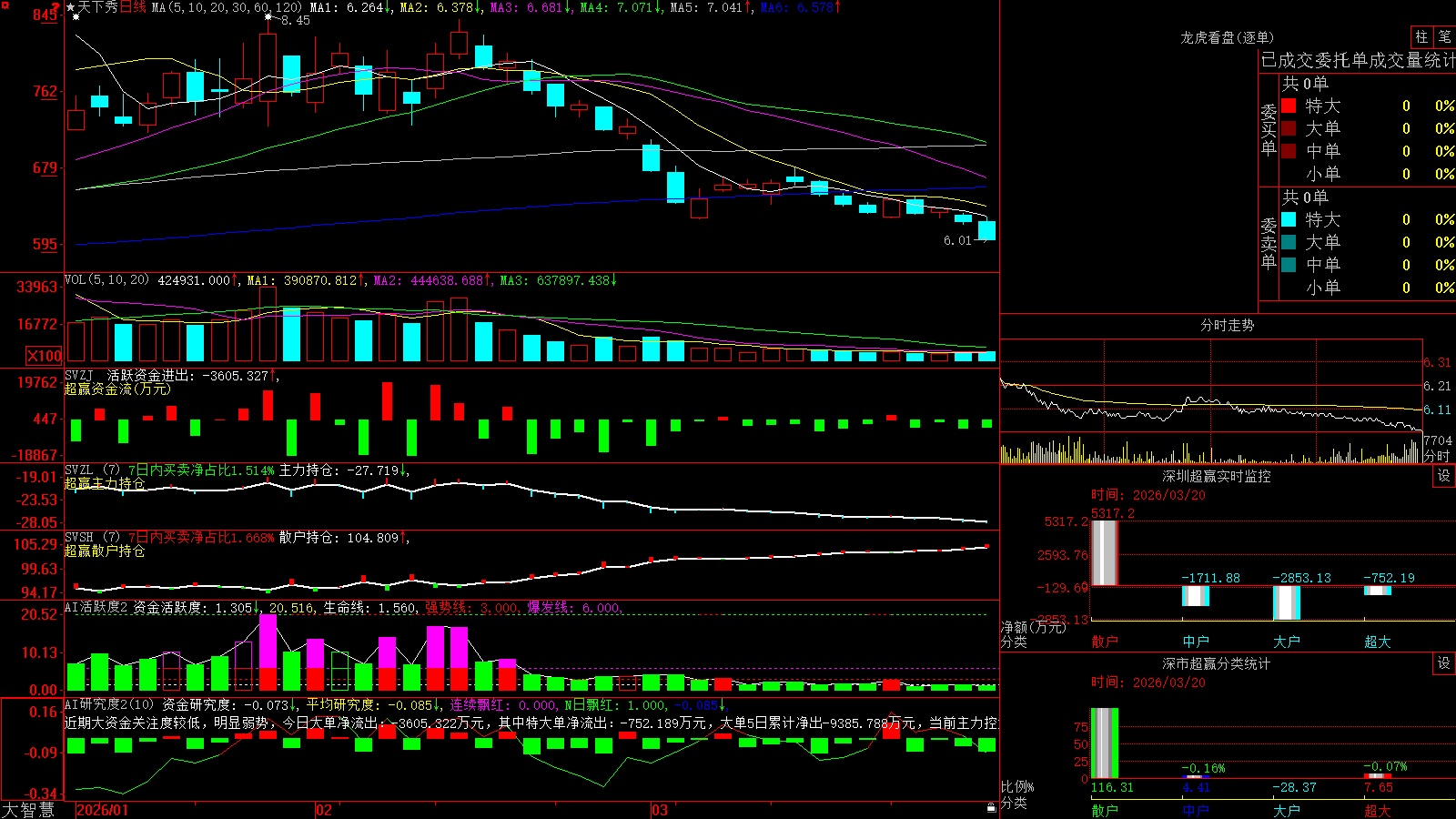Click the 超赢主力持仓 label
The width and height of the screenshot is (1456, 819).
[x=105, y=483]
